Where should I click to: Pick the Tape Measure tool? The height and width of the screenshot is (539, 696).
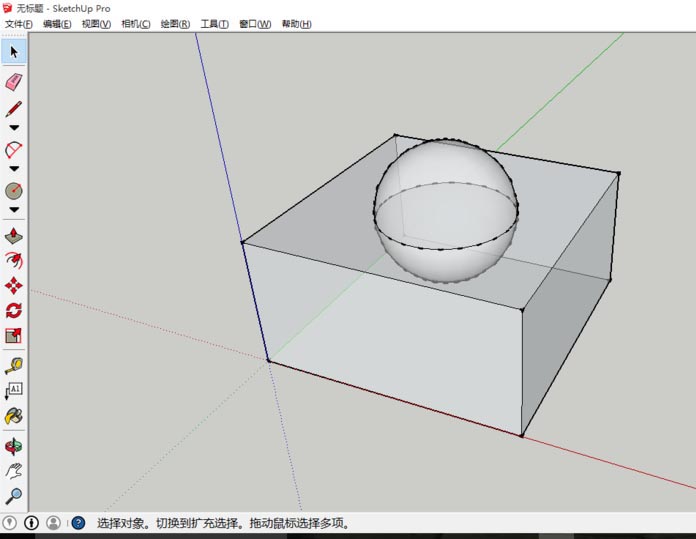pyautogui.click(x=14, y=366)
